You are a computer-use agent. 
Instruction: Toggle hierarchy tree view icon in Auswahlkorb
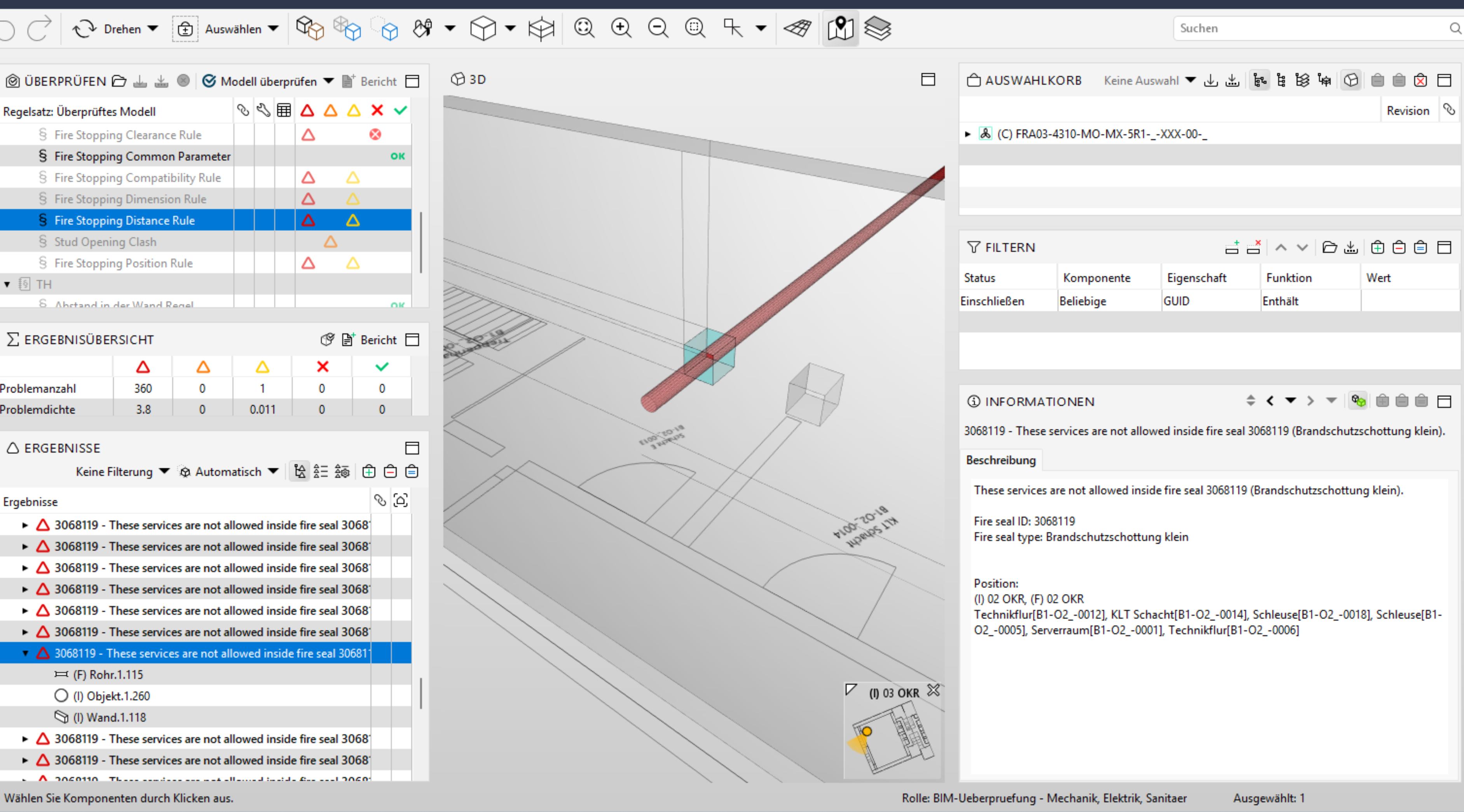point(1260,80)
